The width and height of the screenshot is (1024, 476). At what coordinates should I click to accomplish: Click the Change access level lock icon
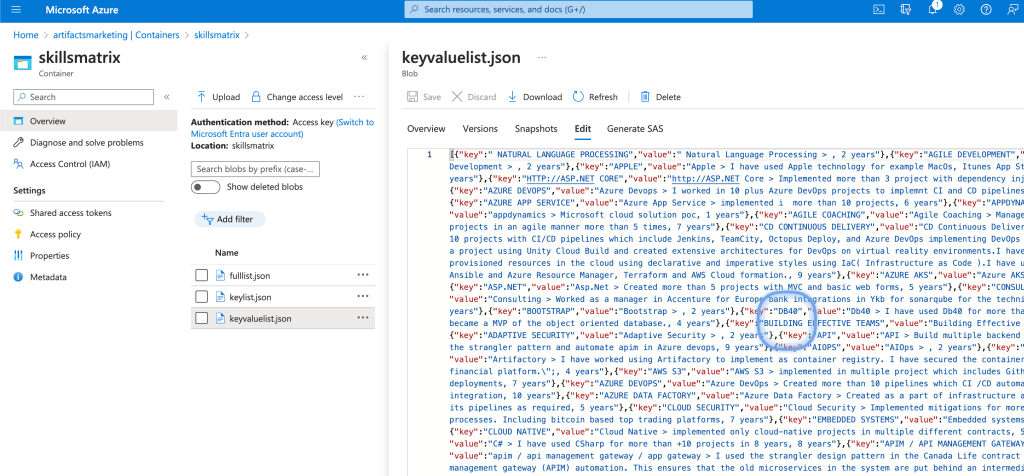[256, 97]
